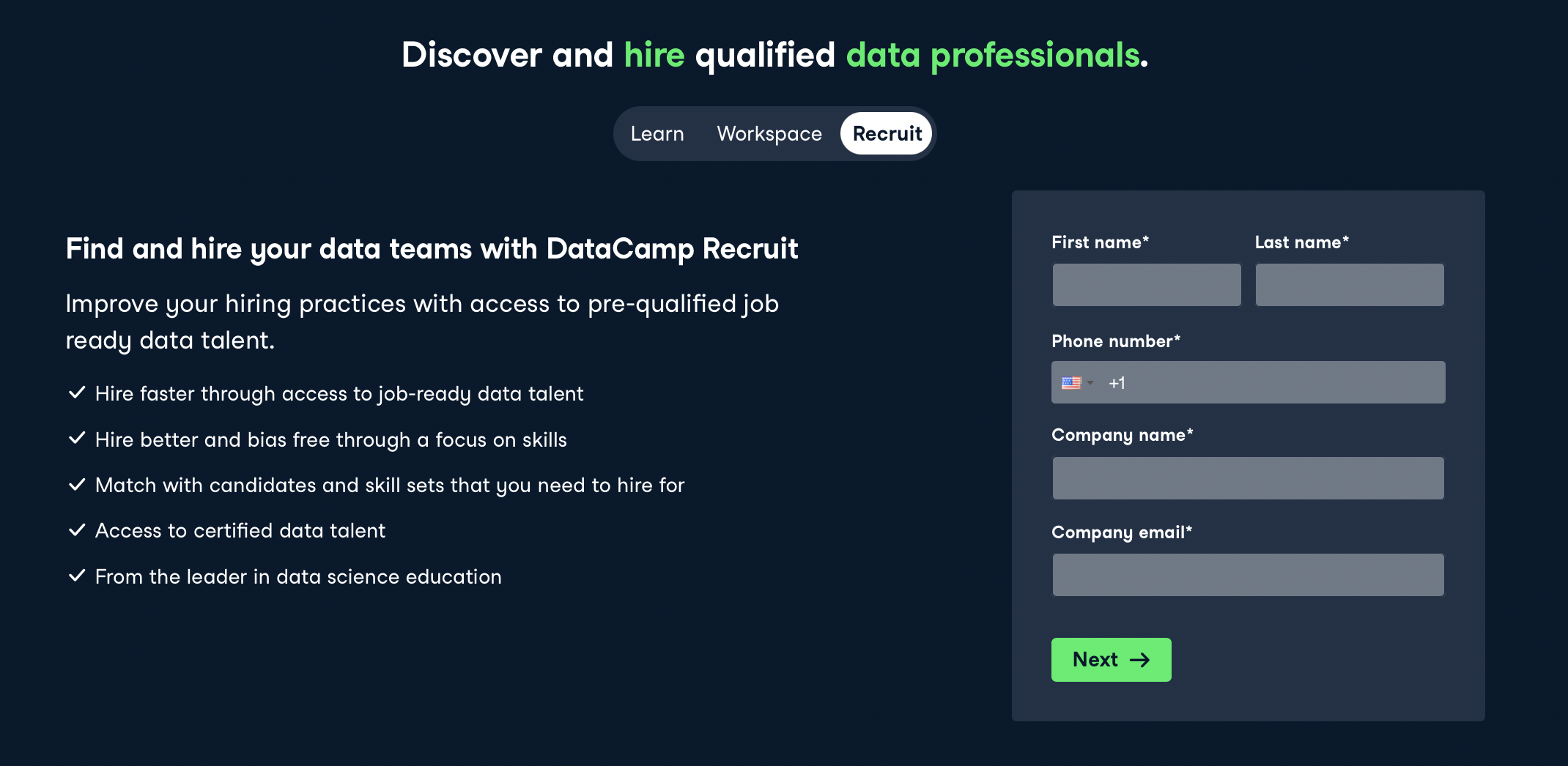Click the US flag country icon
Screen dimensions: 1568x766
tap(1070, 383)
